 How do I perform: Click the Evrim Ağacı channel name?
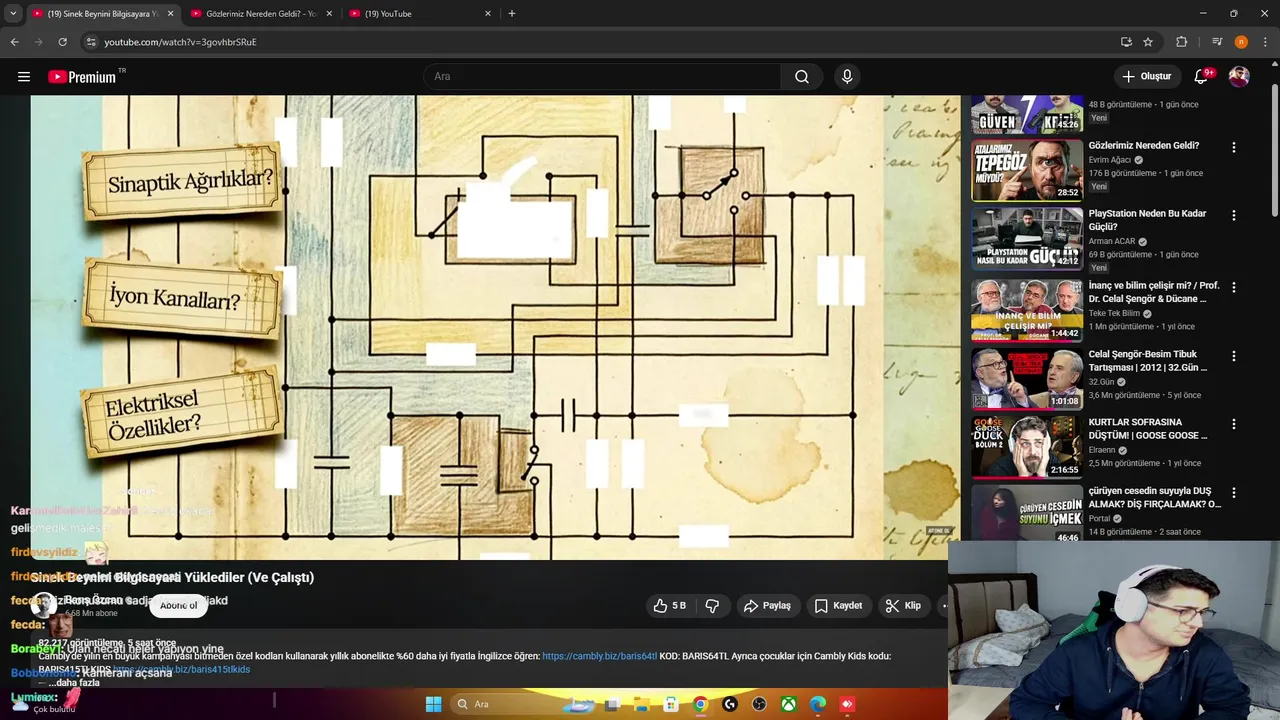(x=1110, y=160)
